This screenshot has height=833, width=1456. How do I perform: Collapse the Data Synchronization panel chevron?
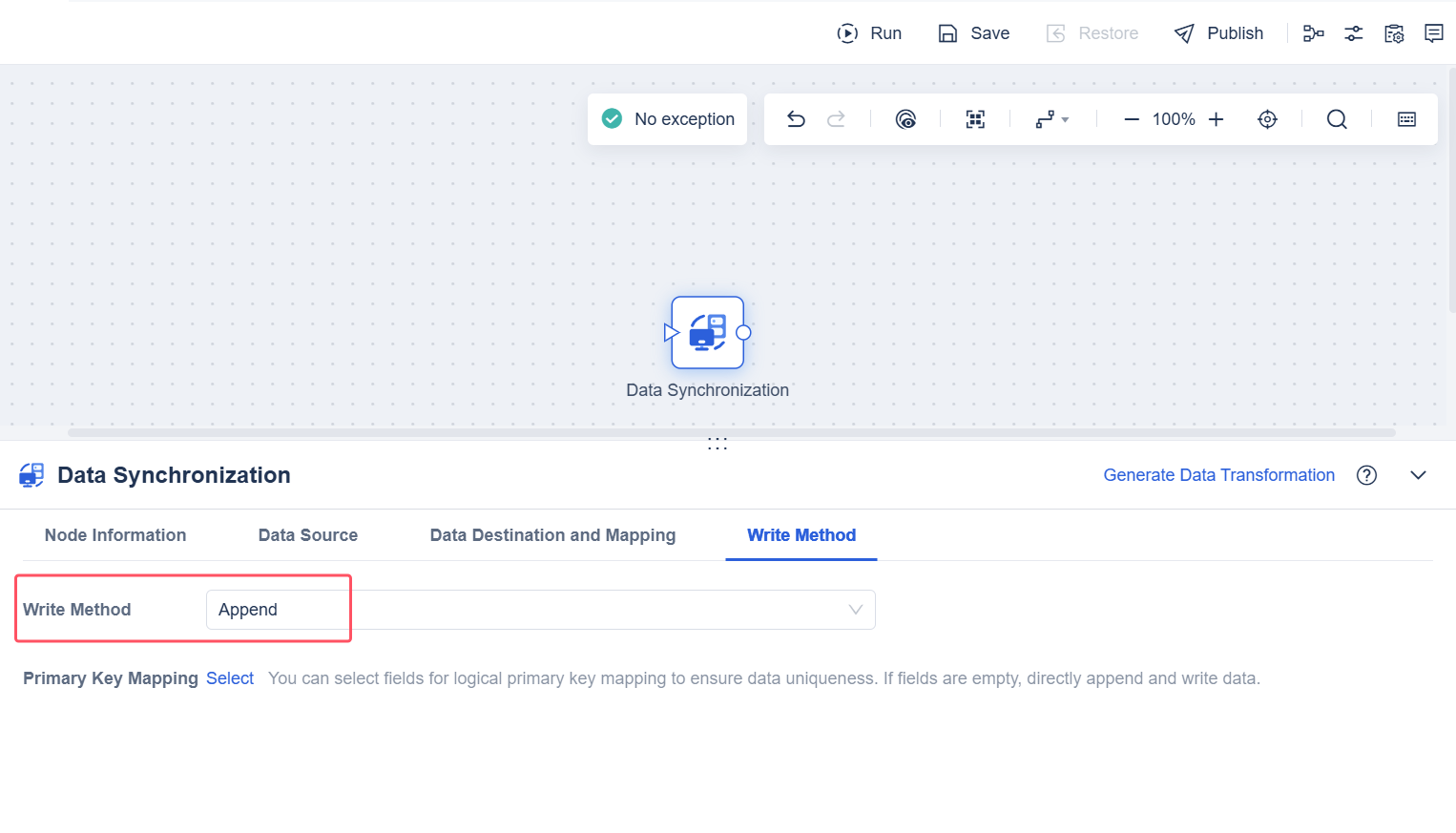click(x=1418, y=475)
